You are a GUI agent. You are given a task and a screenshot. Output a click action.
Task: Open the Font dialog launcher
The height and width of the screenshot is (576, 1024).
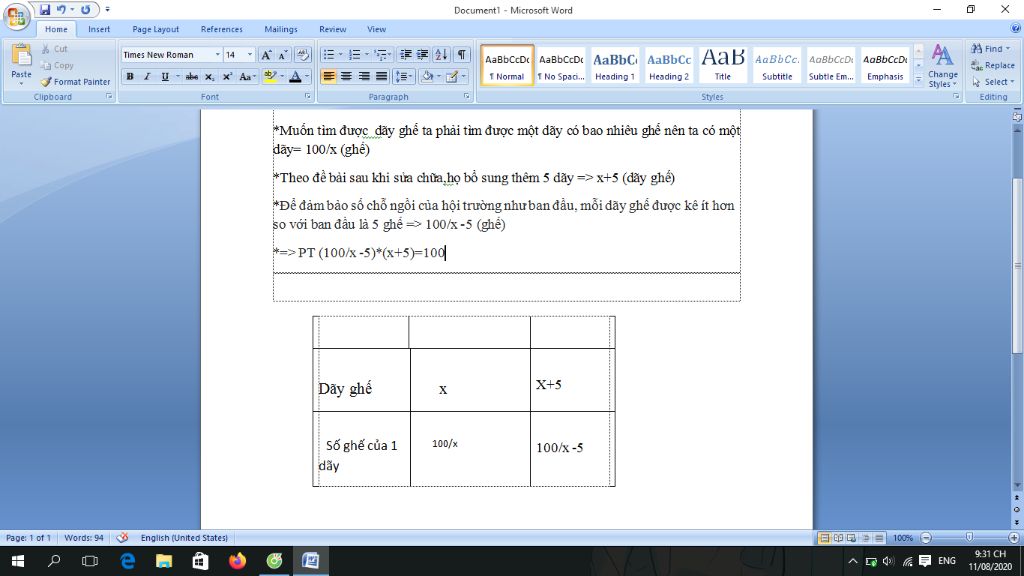308,96
